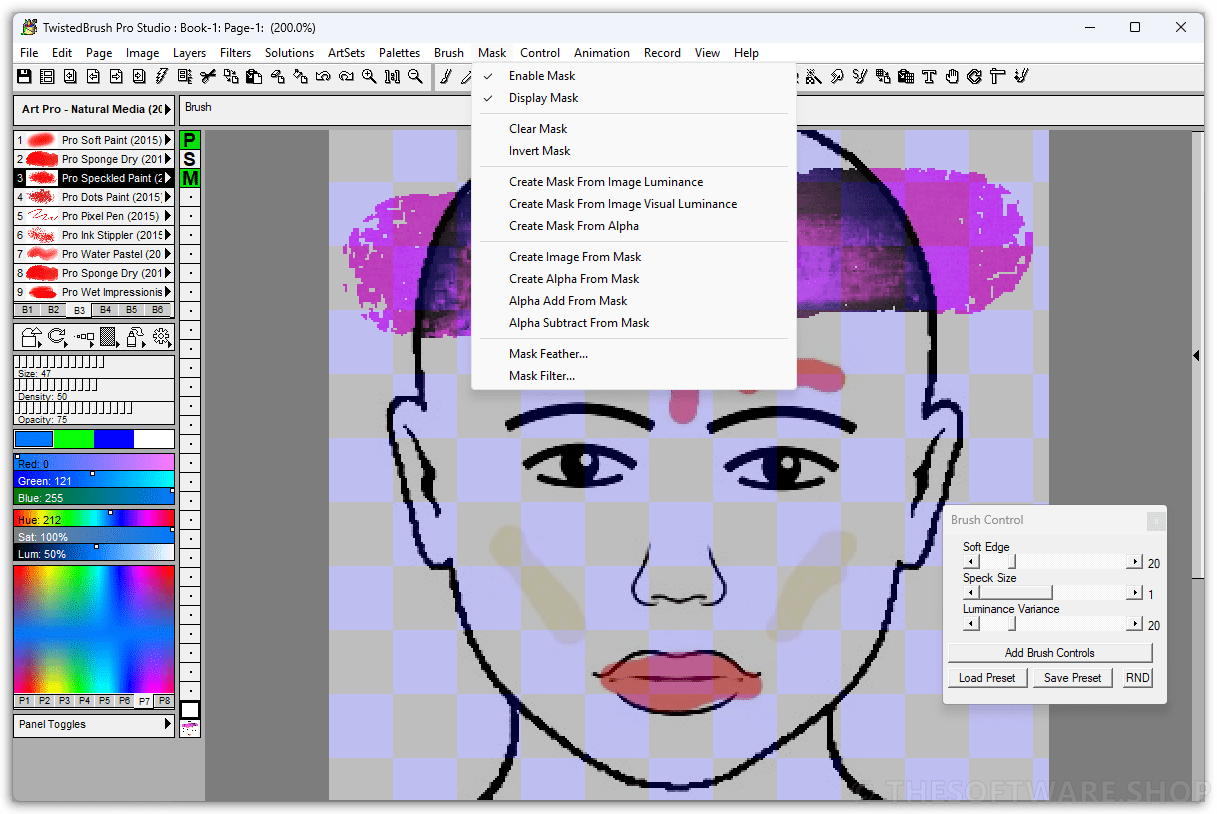Toggle the S button under P

[190, 159]
